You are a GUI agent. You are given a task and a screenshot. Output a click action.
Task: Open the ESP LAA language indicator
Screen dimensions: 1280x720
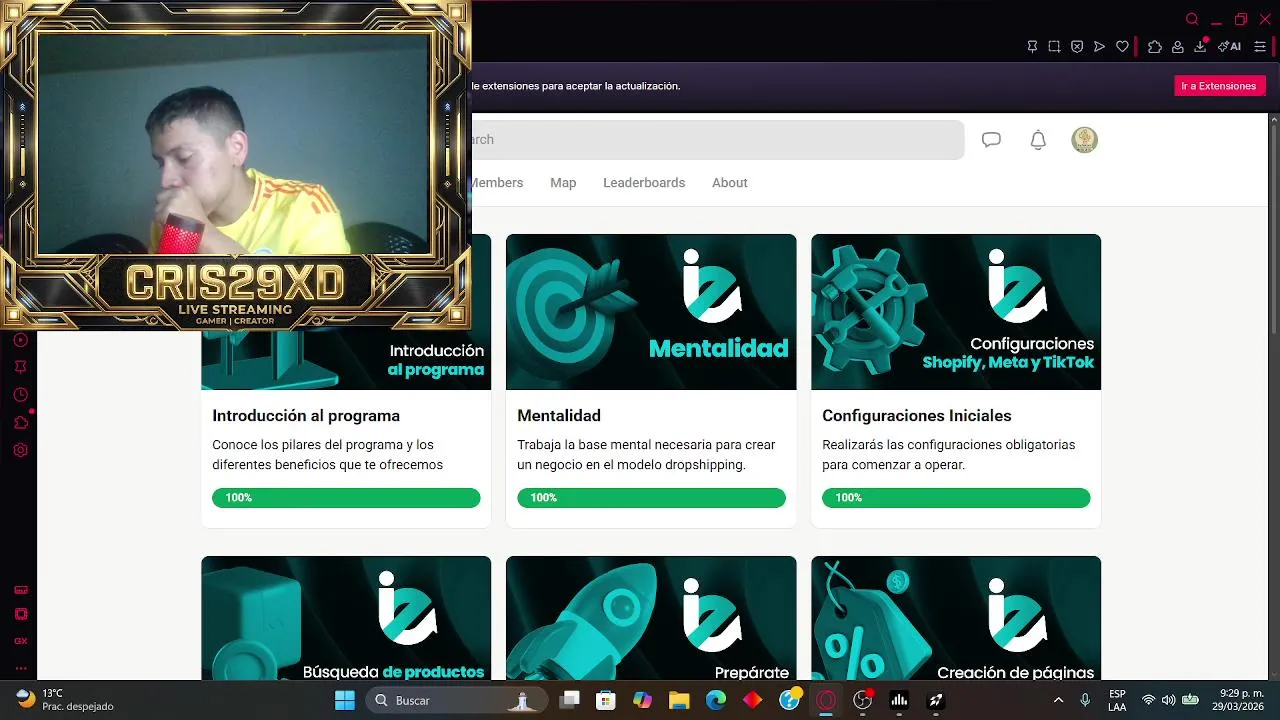pyautogui.click(x=1117, y=700)
